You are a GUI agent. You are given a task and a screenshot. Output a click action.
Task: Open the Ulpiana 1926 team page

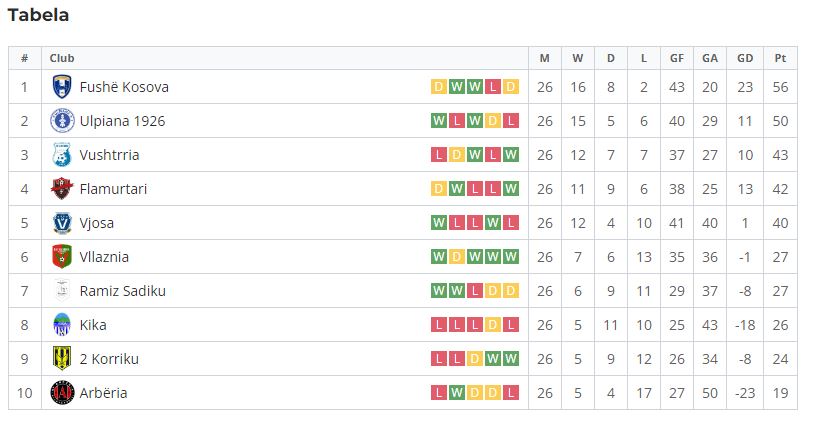point(122,121)
